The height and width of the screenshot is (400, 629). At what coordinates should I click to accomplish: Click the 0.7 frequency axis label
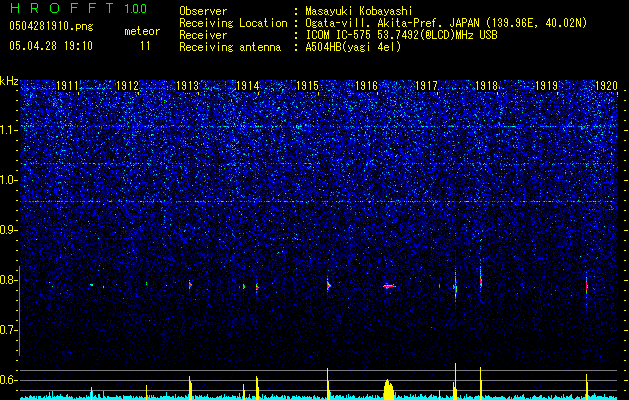click(9, 330)
